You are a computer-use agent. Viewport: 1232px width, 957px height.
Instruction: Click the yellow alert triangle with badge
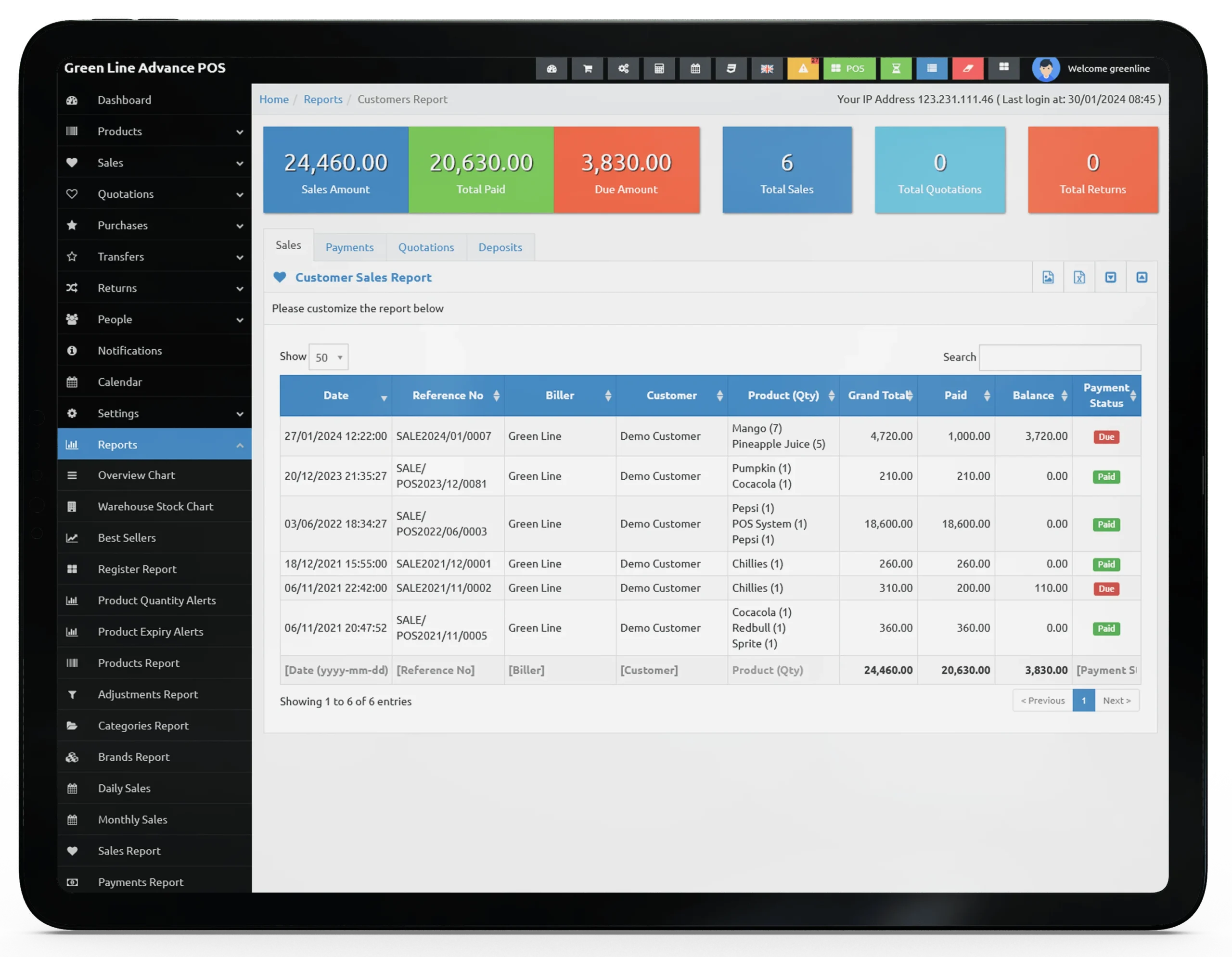coord(803,68)
